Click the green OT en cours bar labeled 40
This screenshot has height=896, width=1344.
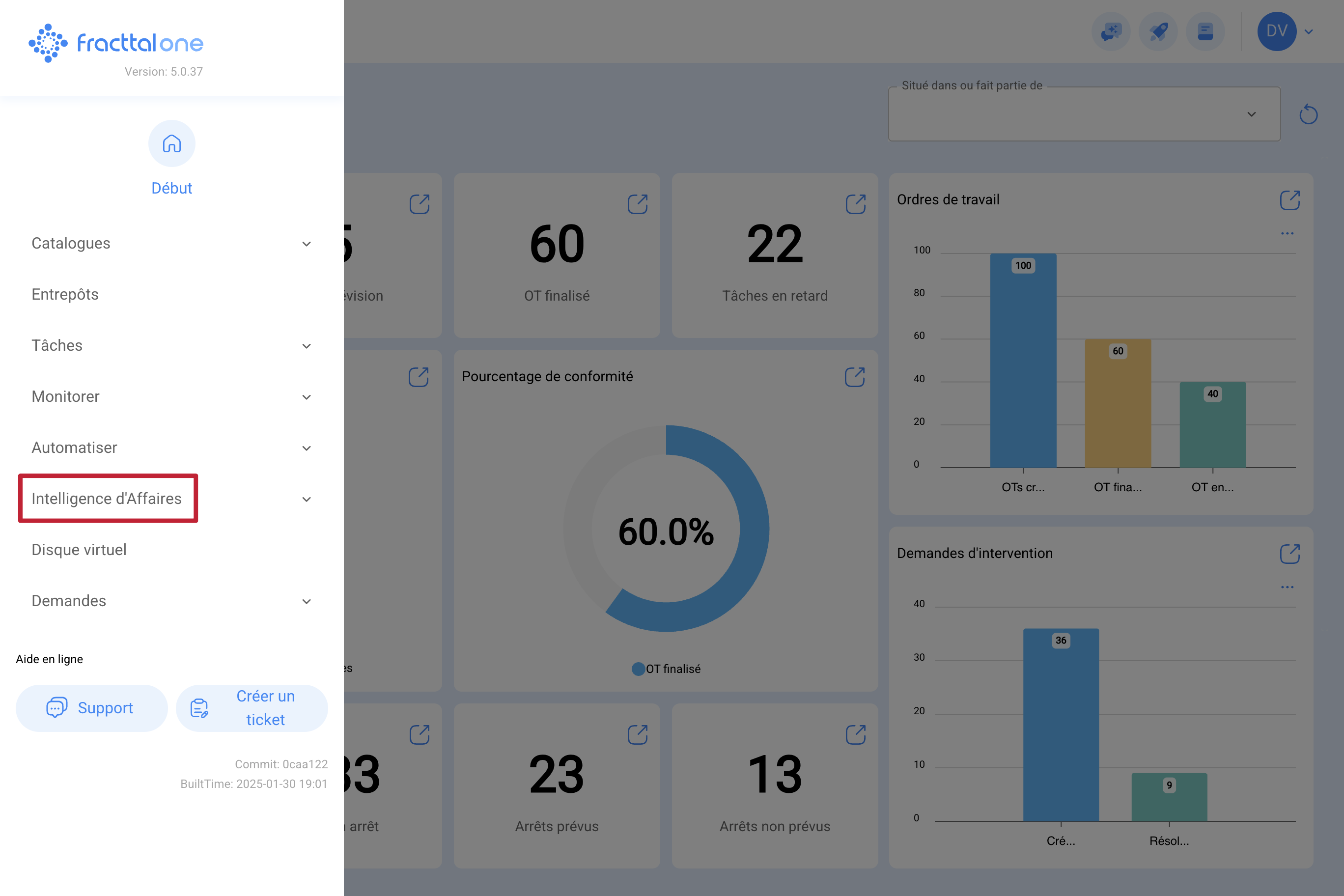[1212, 424]
